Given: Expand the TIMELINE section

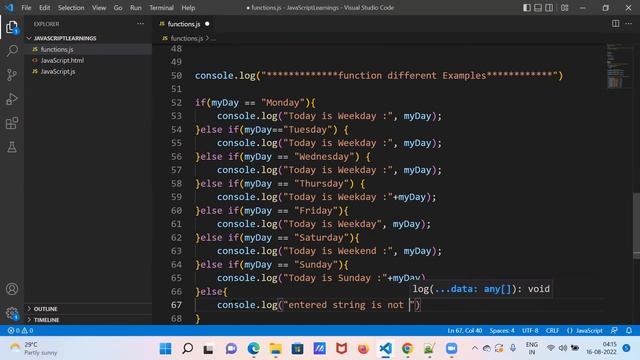Looking at the screenshot, I should pos(46,320).
